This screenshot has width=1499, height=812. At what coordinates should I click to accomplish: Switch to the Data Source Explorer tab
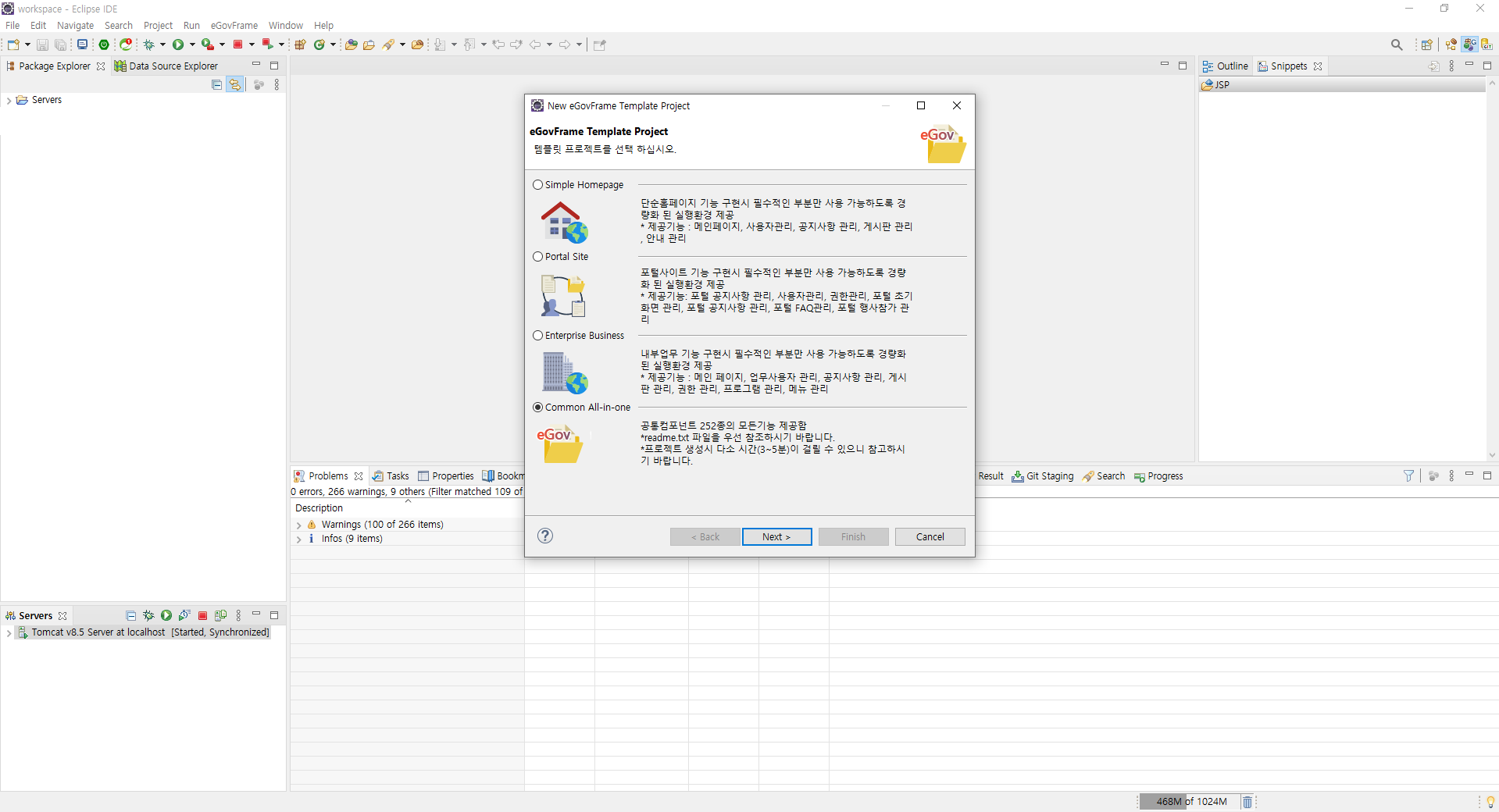pyautogui.click(x=166, y=66)
